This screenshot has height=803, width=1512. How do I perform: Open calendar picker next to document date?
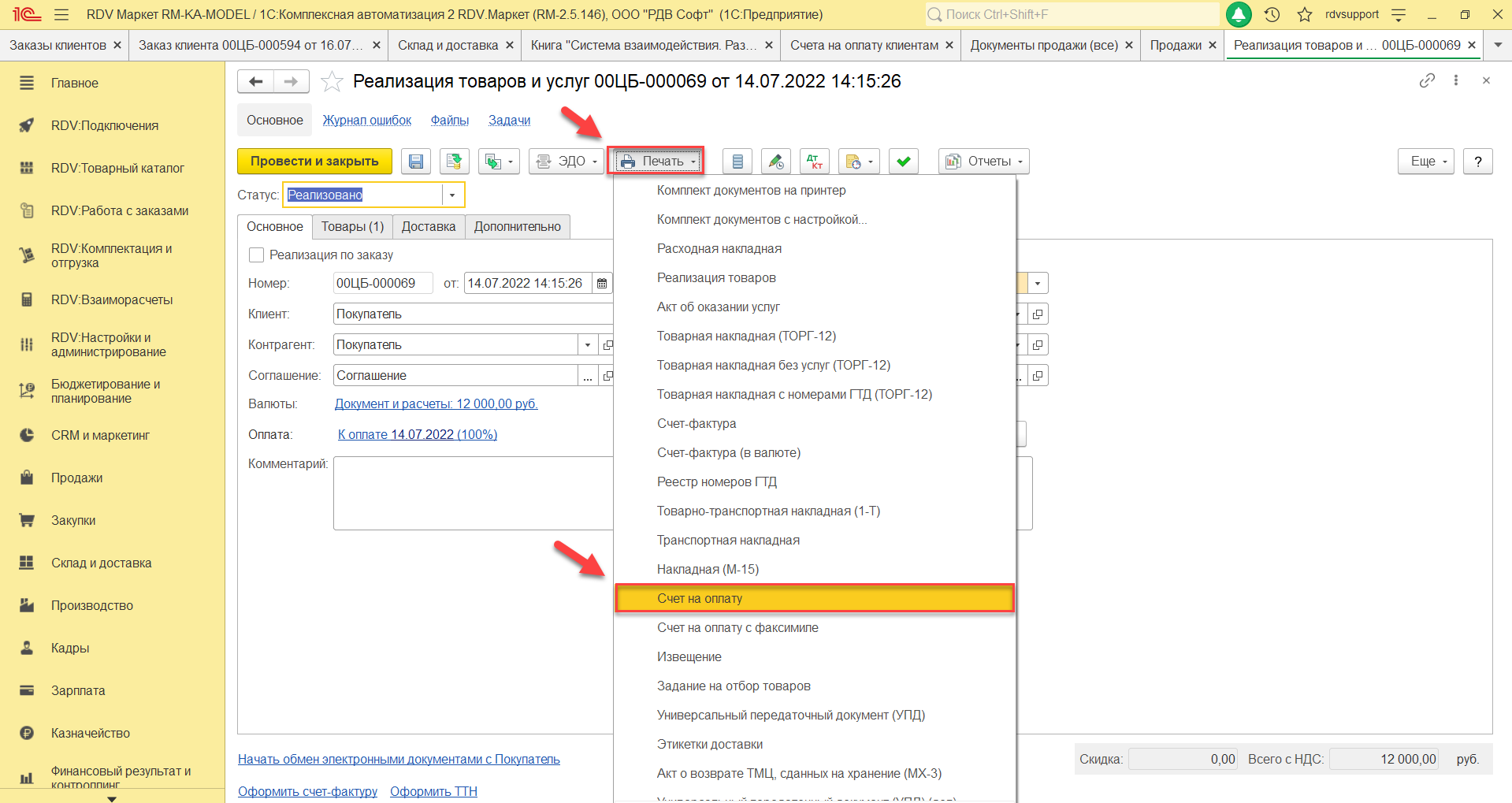coord(602,283)
